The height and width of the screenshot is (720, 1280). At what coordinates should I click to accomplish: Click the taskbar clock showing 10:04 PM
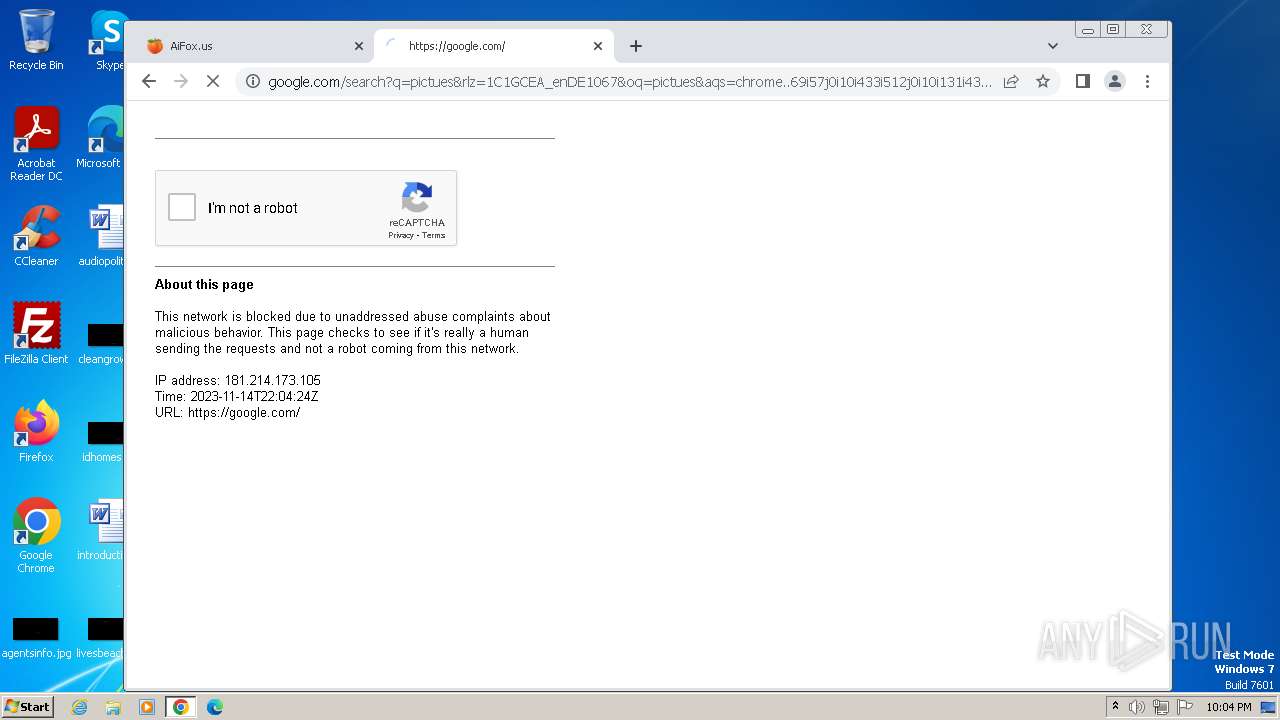[x=1228, y=707]
